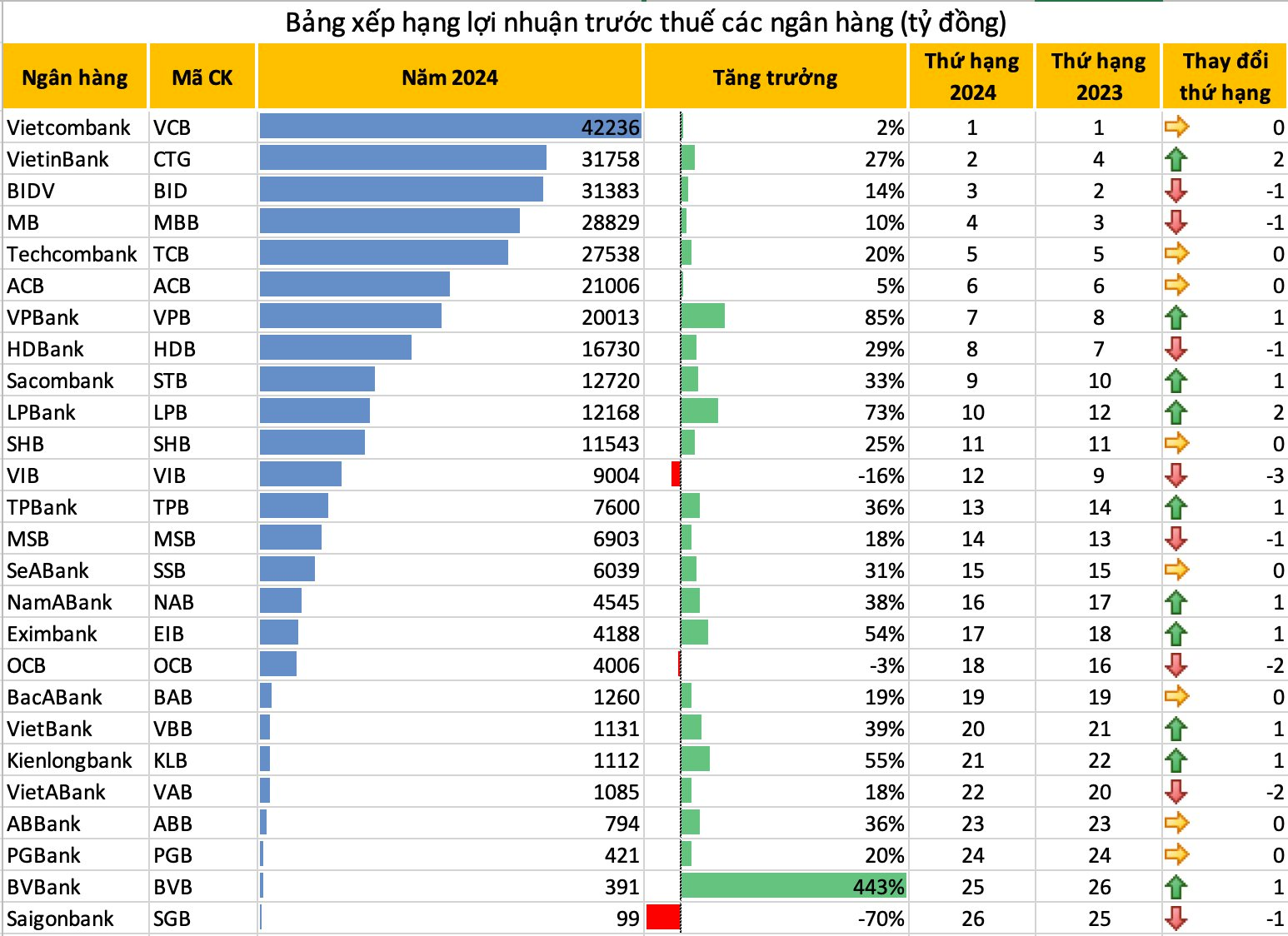1288x936 pixels.
Task: Select the 'Năm 2024' column header cell
Action: pyautogui.click(x=449, y=77)
